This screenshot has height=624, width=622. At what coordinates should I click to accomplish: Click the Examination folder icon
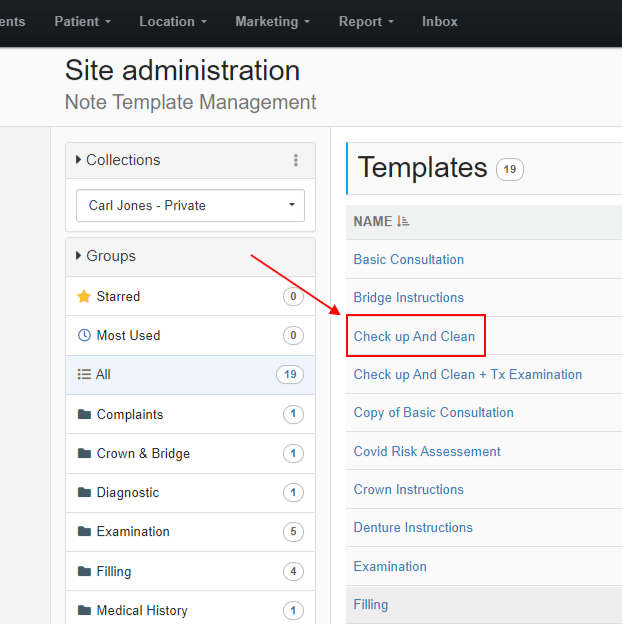[x=84, y=531]
